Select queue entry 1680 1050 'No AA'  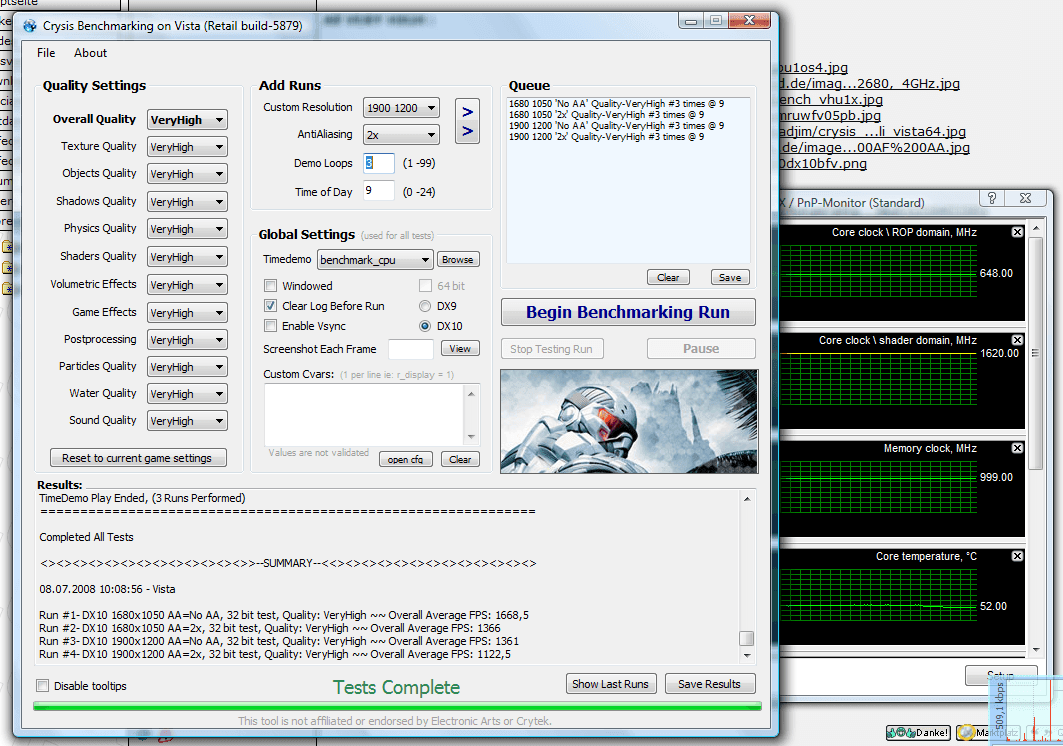[x=616, y=104]
